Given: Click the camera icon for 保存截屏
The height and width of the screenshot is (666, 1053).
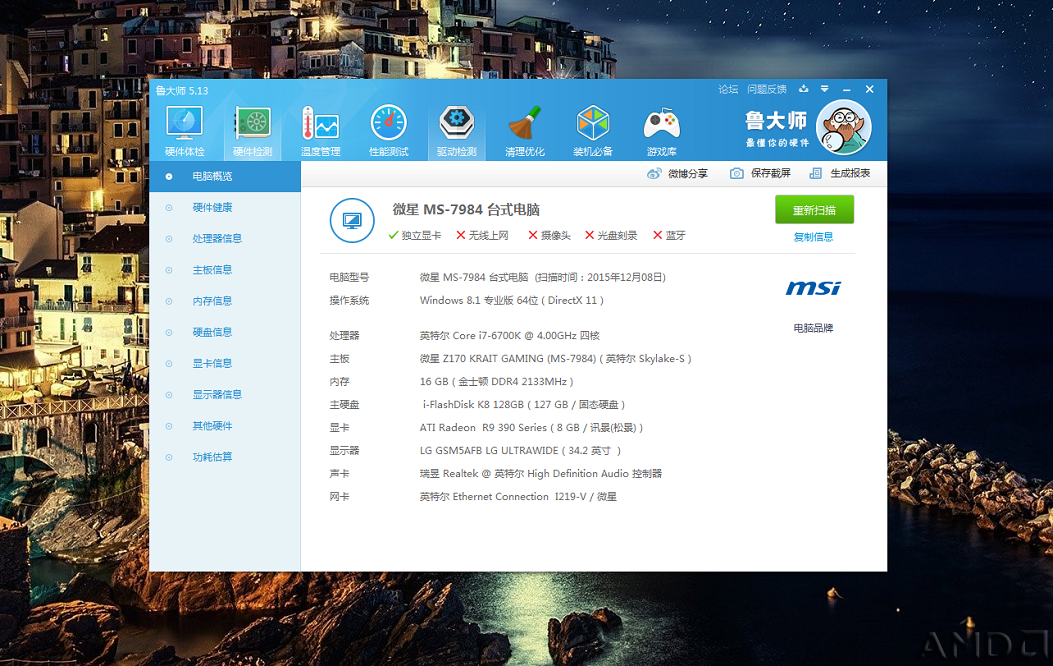Looking at the screenshot, I should (737, 173).
